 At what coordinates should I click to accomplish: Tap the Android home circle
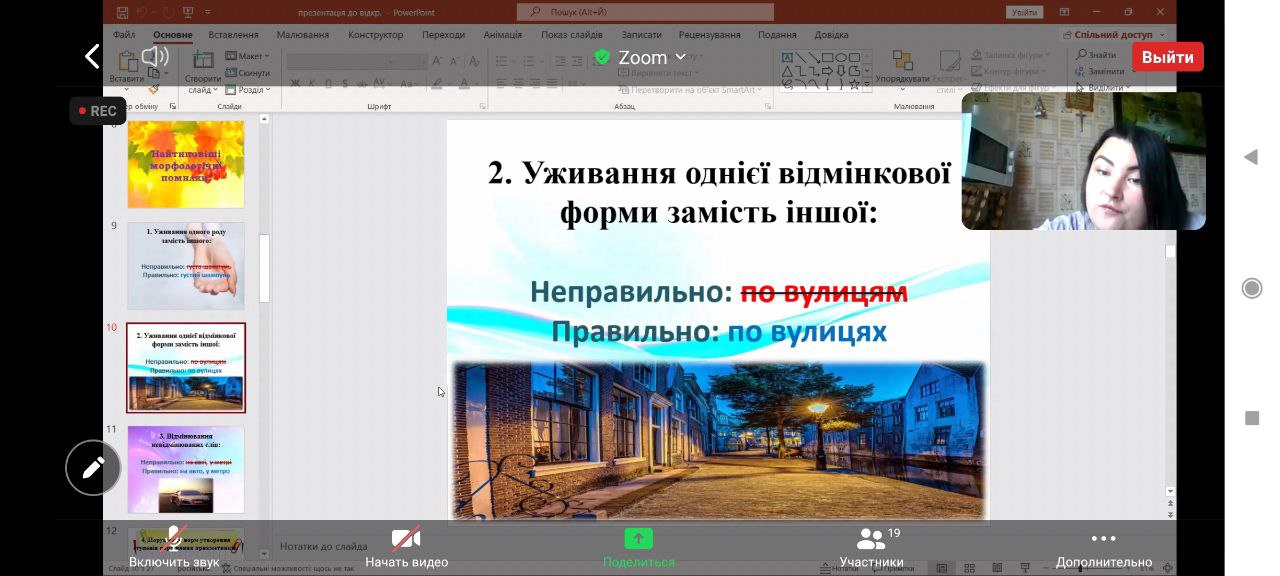click(x=1251, y=288)
